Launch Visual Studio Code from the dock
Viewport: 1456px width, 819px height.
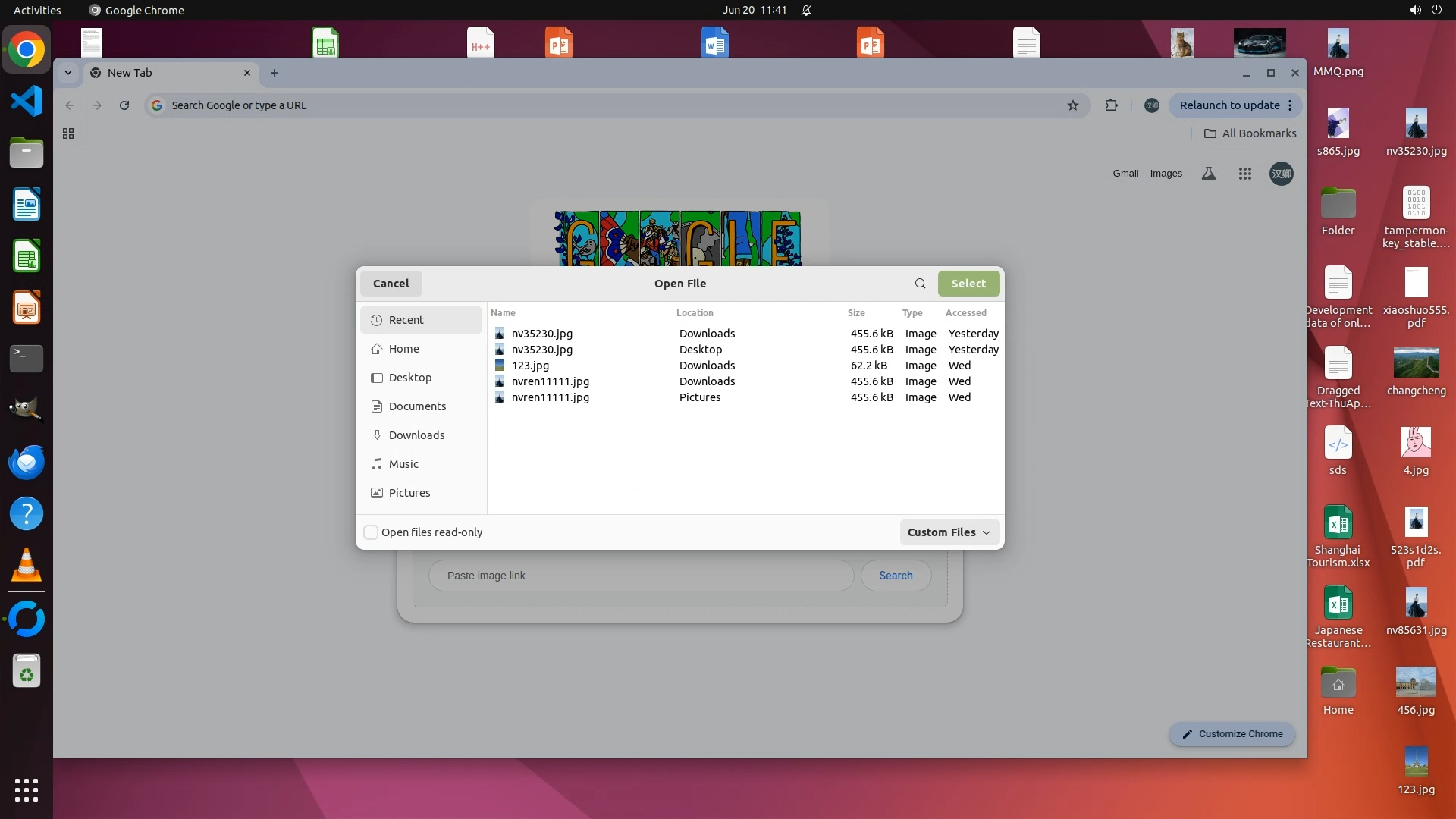click(x=27, y=101)
